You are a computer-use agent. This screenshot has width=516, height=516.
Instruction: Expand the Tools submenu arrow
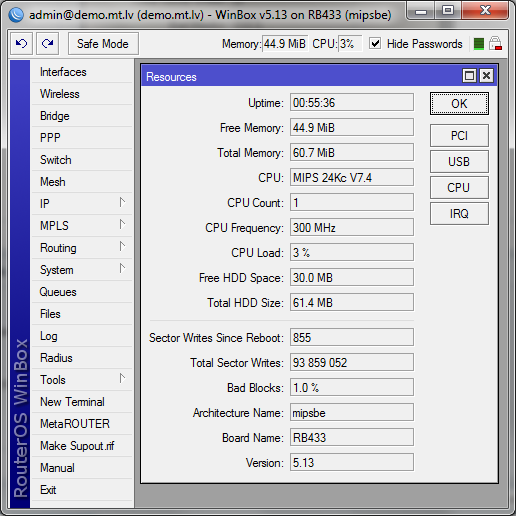[x=122, y=378]
